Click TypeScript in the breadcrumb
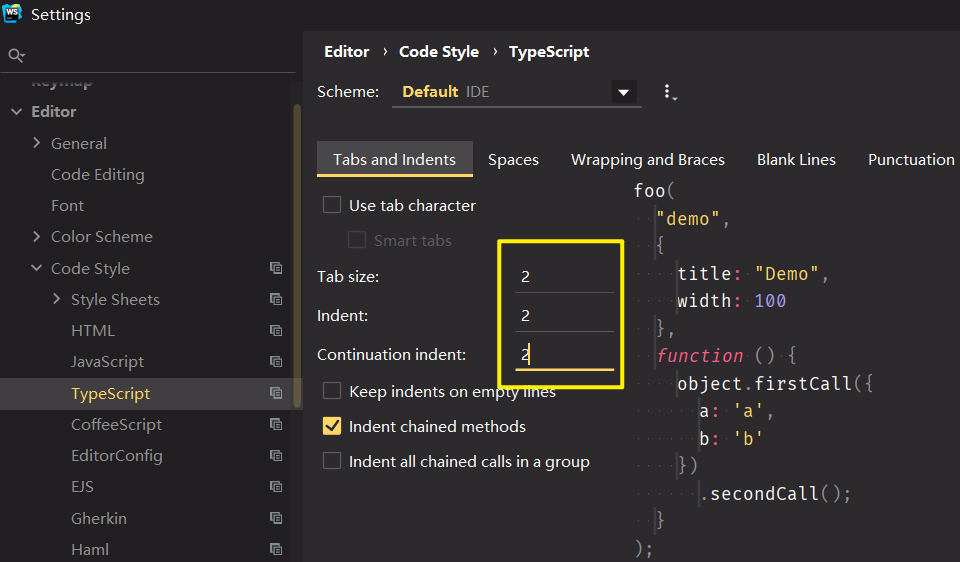Image resolution: width=960 pixels, height=562 pixels. pos(549,52)
